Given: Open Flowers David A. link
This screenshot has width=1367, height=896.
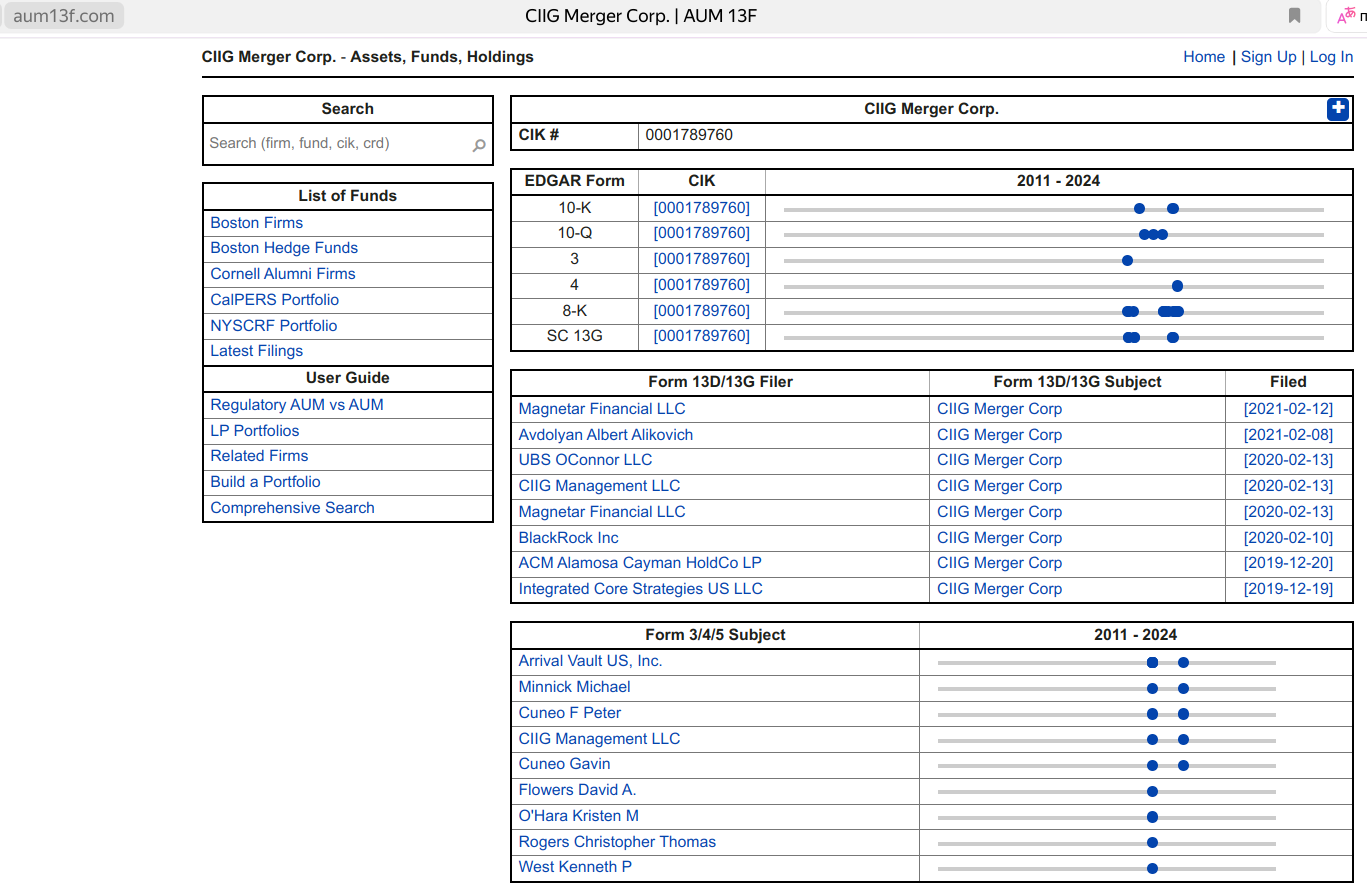Looking at the screenshot, I should tap(577, 790).
